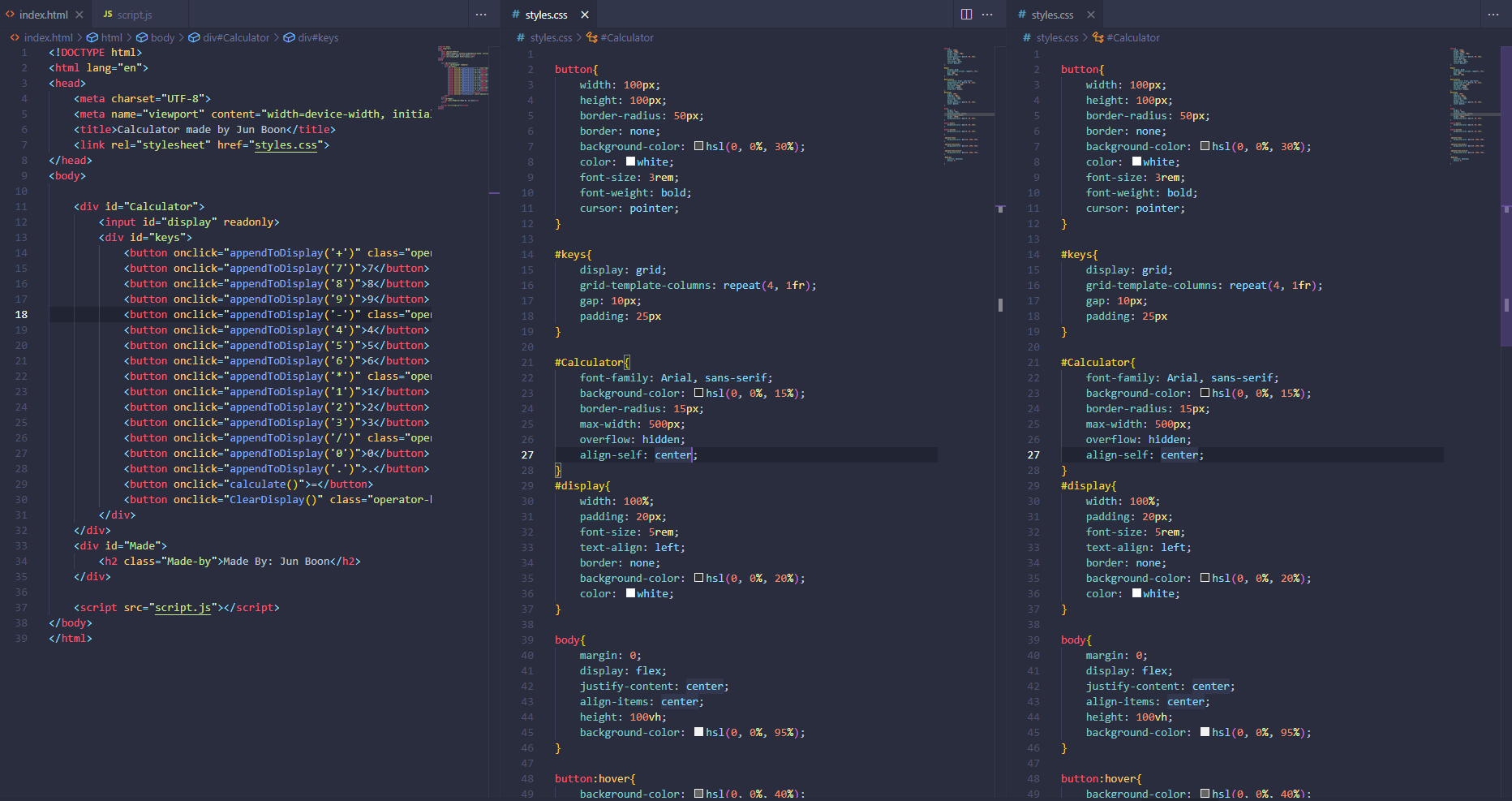Open the hsl 95% color swatch in right editor body rule
This screenshot has width=1512, height=801.
pos(1205,732)
